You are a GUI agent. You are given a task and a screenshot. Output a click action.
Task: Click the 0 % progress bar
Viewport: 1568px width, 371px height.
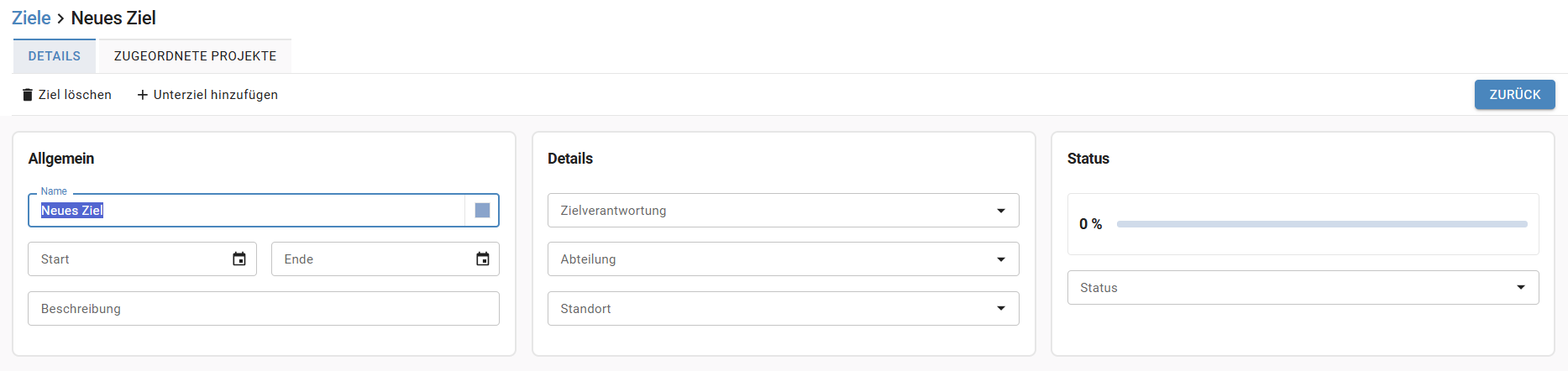[x=1322, y=224]
